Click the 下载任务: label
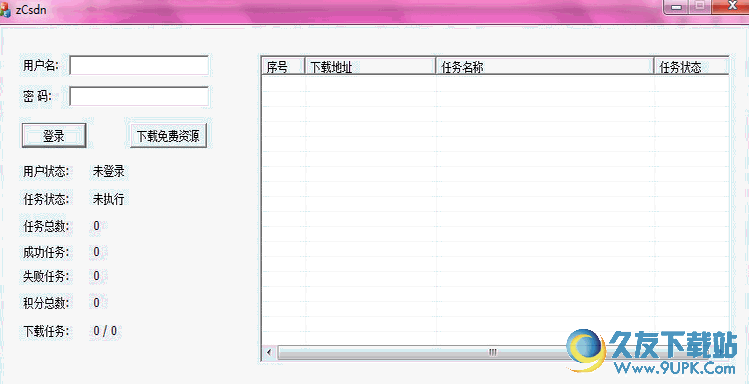 (46, 331)
